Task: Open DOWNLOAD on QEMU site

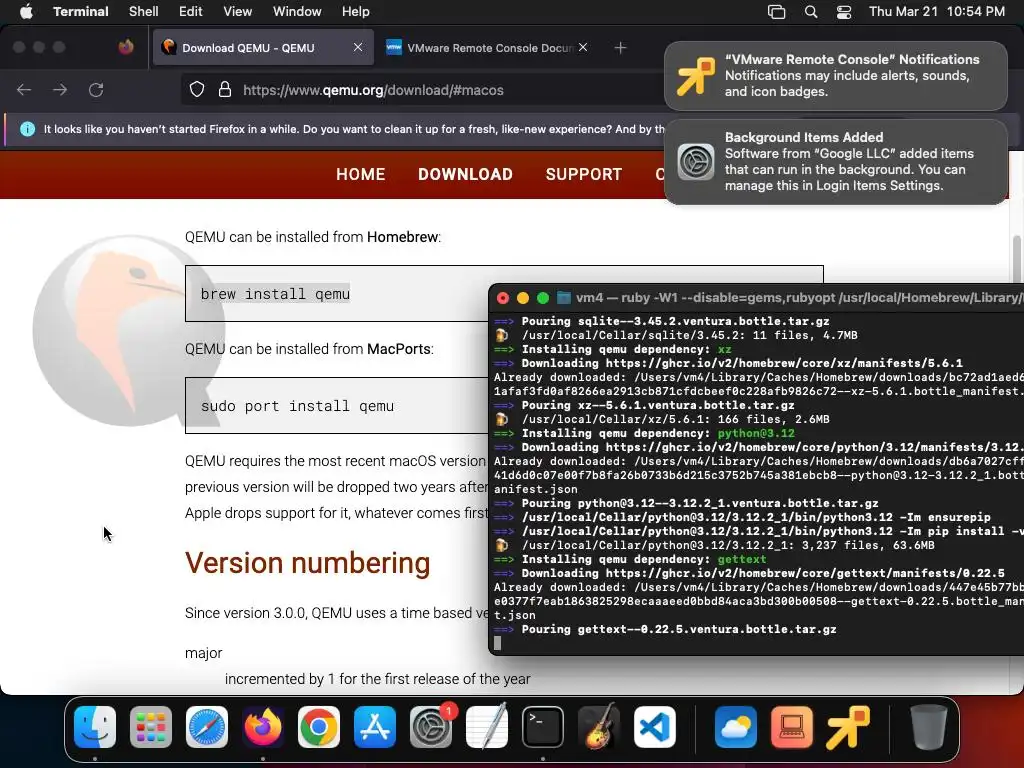Action: 465,174
